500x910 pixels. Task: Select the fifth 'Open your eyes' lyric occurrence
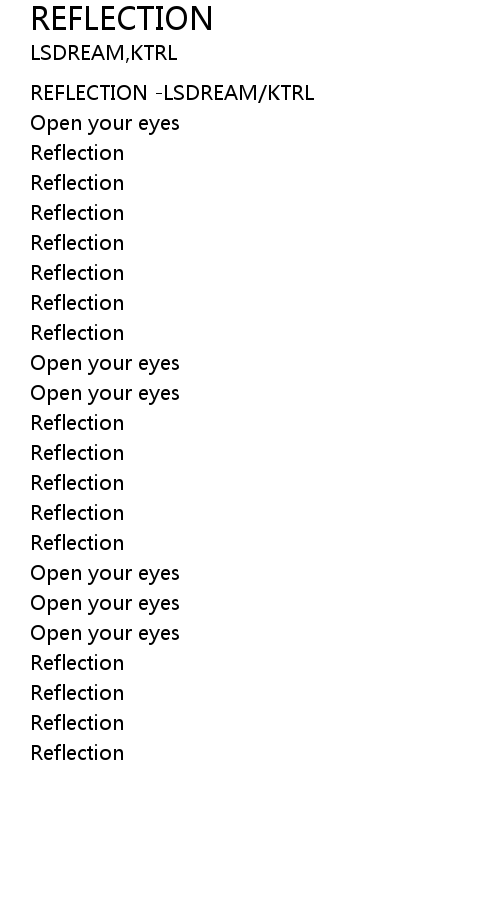105,604
